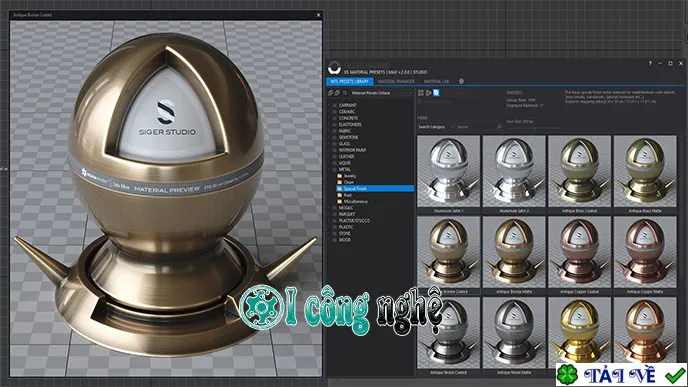This screenshot has width=688, height=387.
Task: Select the Special Finish subfolder
Action: 375,189
